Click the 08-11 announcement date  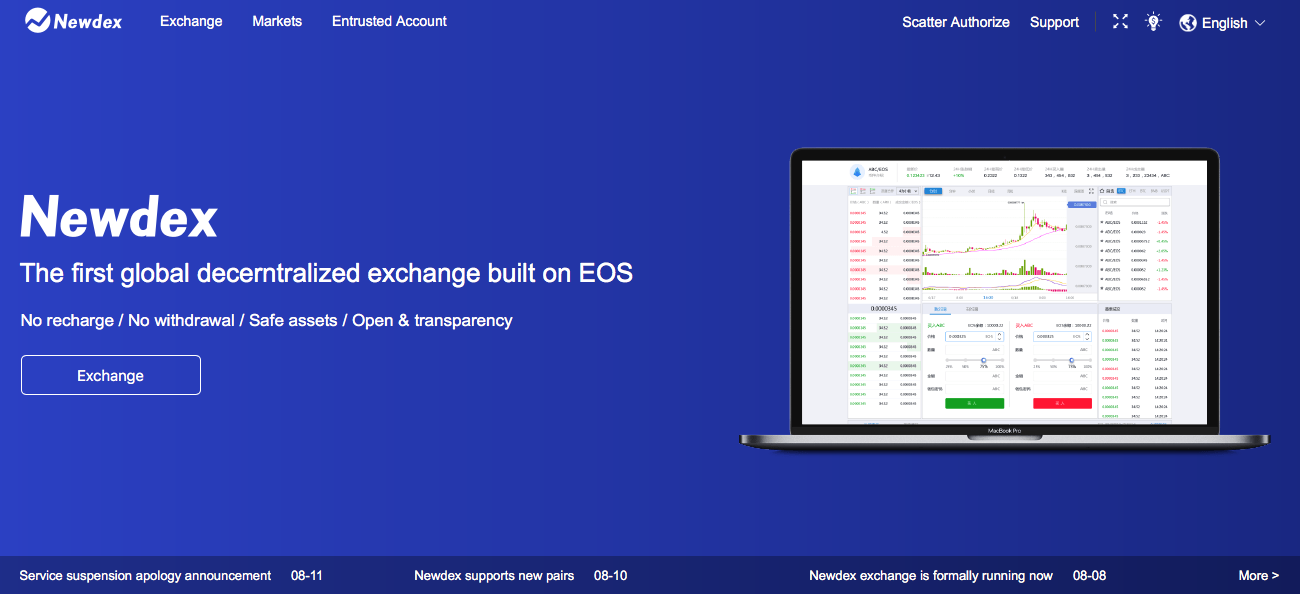click(x=307, y=575)
